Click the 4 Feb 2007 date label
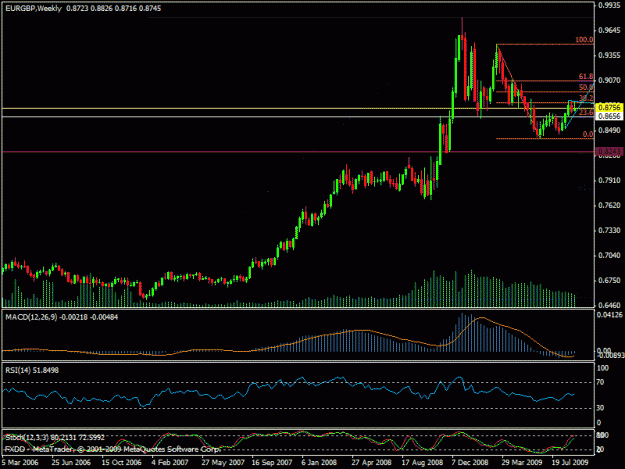The width and height of the screenshot is (625, 469). coord(170,463)
